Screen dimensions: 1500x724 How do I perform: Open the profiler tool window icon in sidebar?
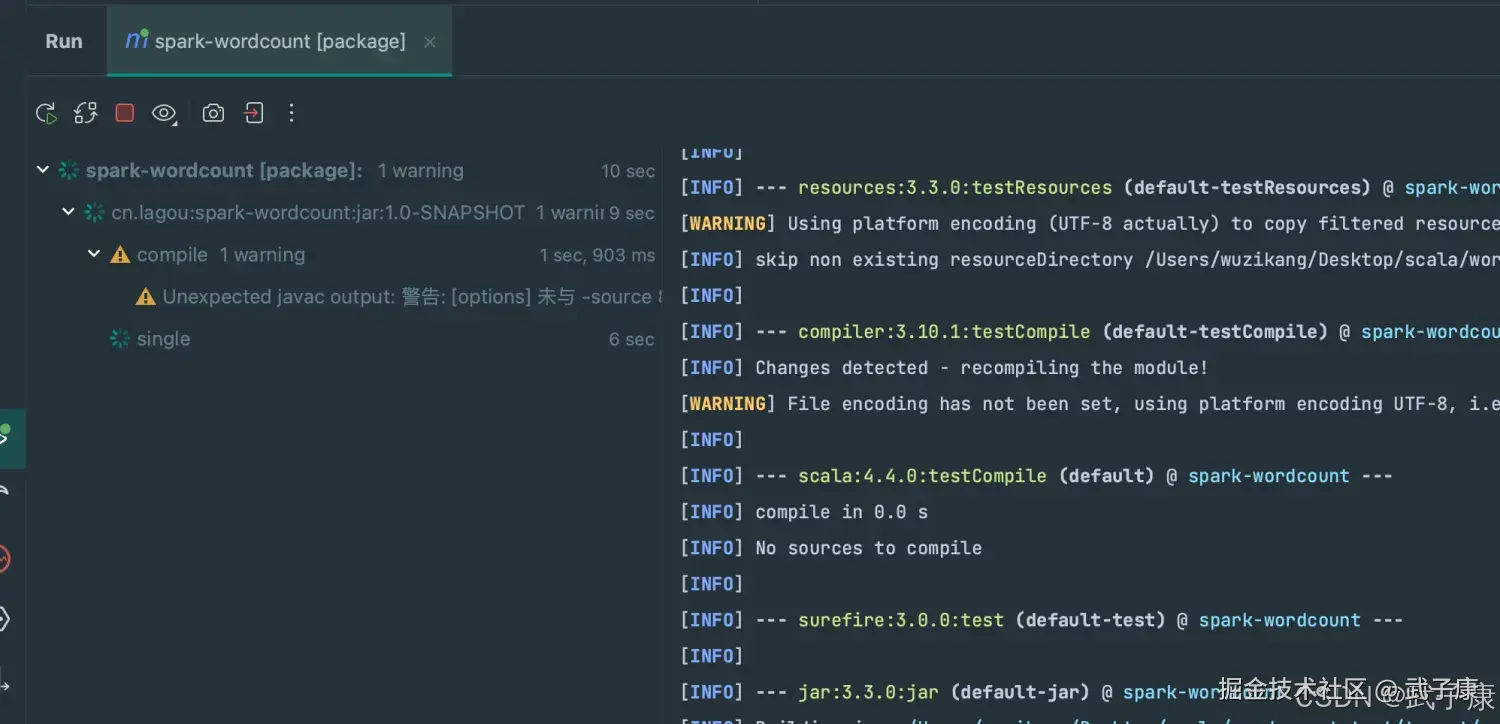coord(5,559)
